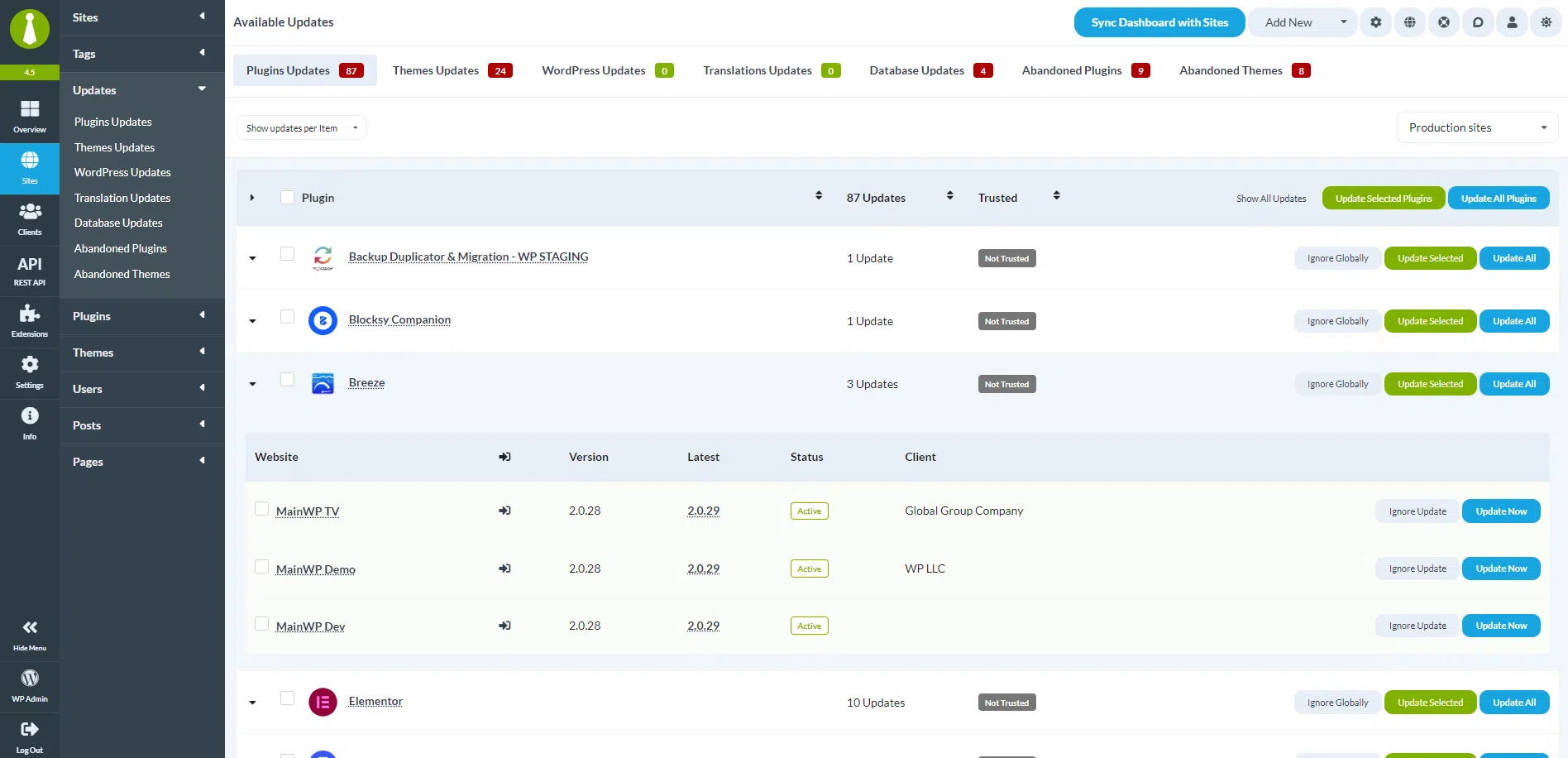Click Update Now for MainWP TV
Image resolution: width=1568 pixels, height=758 pixels.
1501,511
